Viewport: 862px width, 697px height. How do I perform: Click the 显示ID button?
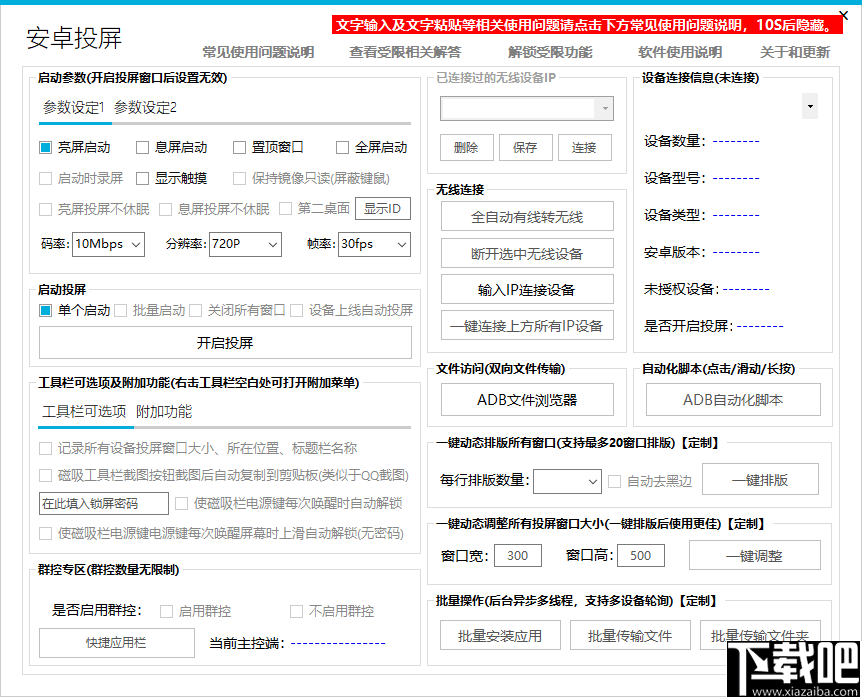[x=383, y=208]
